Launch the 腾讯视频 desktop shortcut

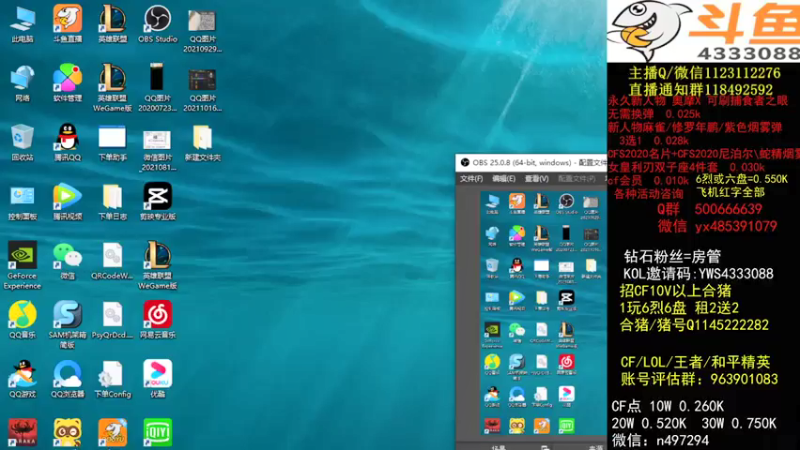[x=67, y=203]
